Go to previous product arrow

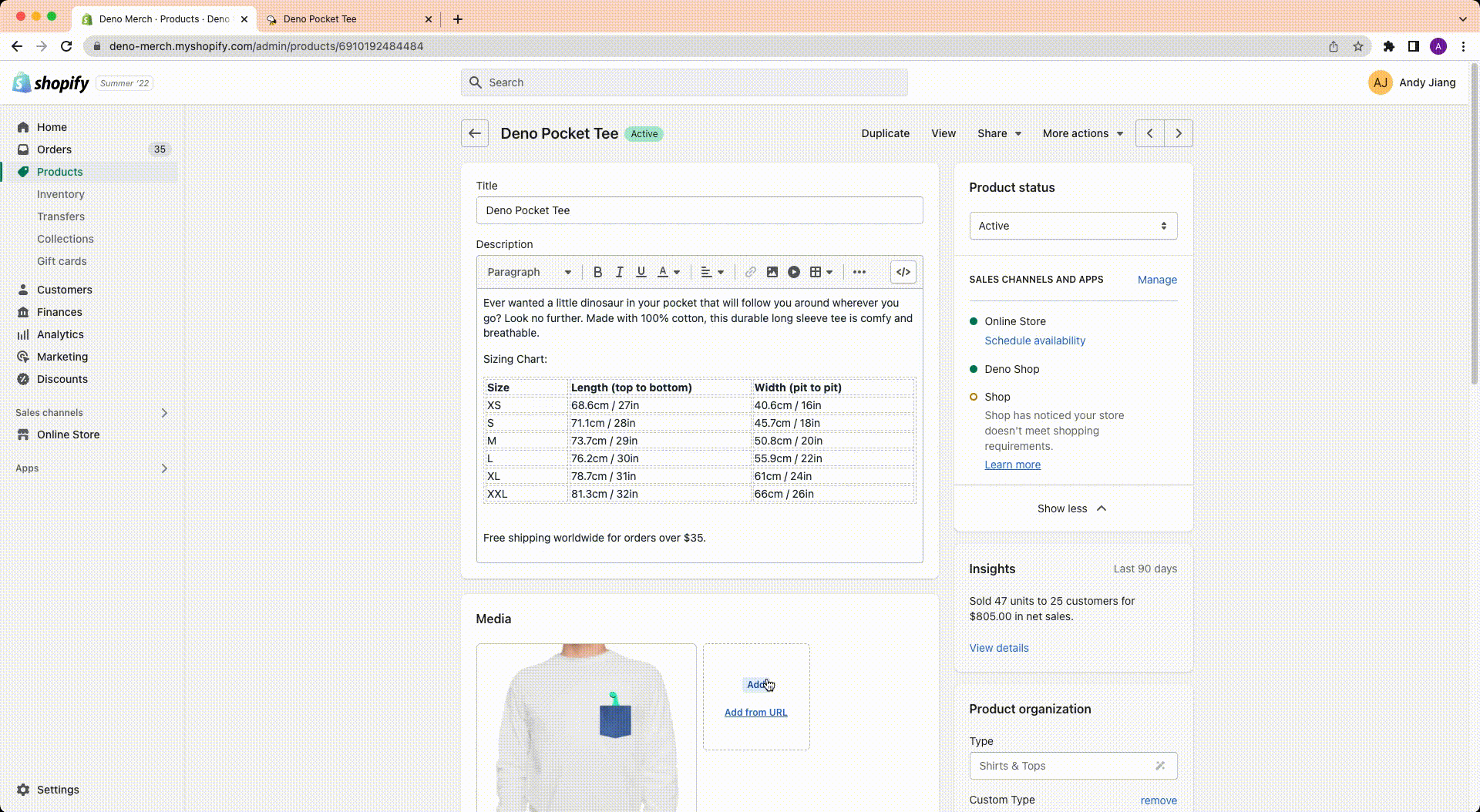click(1150, 133)
